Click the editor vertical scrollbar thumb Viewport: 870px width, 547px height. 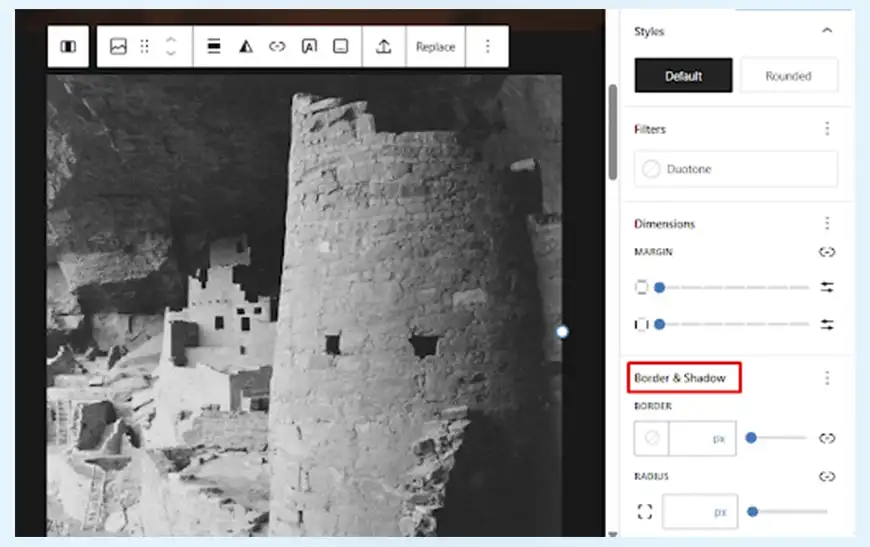pos(613,132)
